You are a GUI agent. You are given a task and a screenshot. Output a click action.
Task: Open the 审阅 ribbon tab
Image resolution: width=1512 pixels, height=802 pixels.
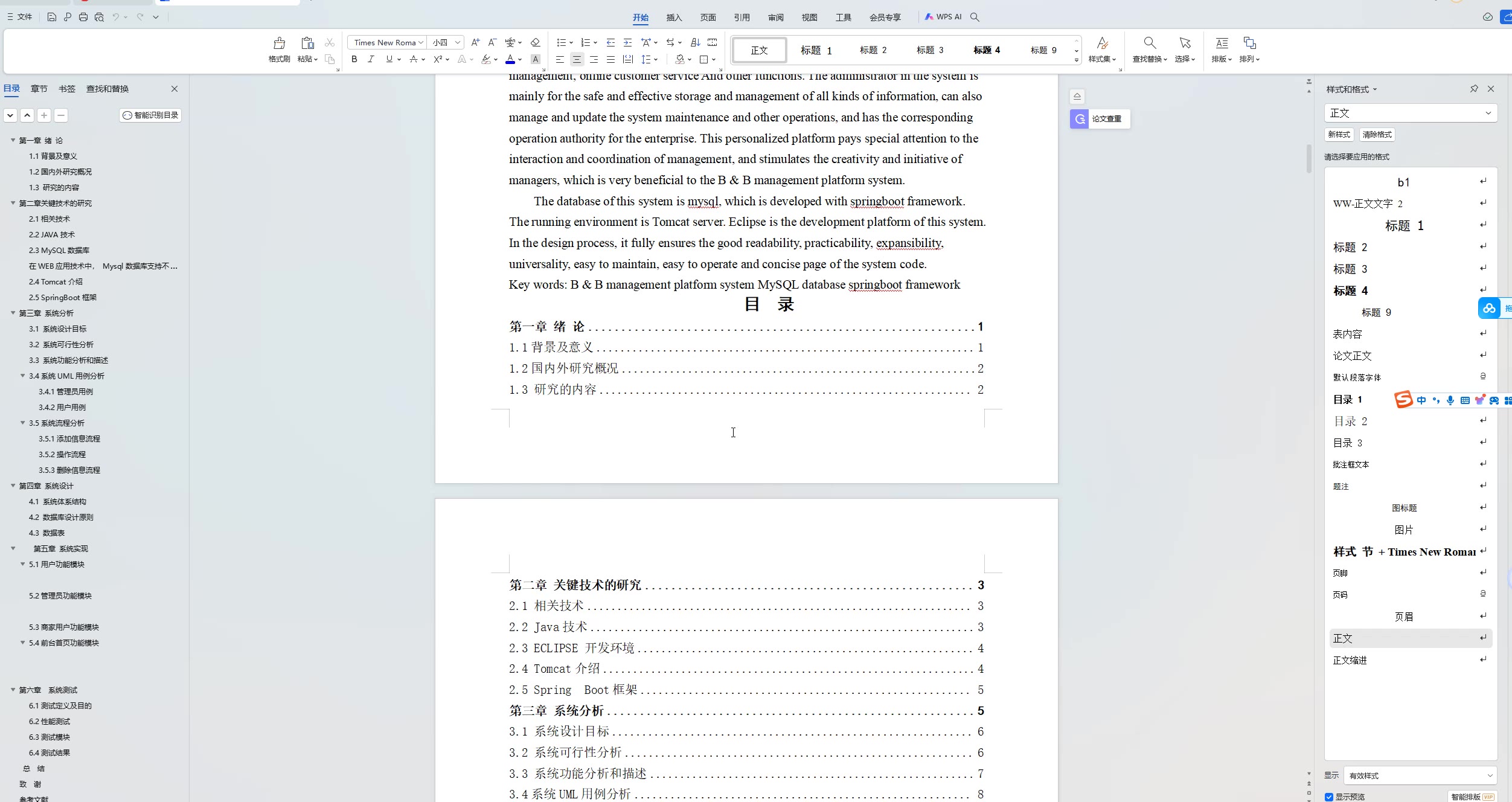tap(775, 17)
